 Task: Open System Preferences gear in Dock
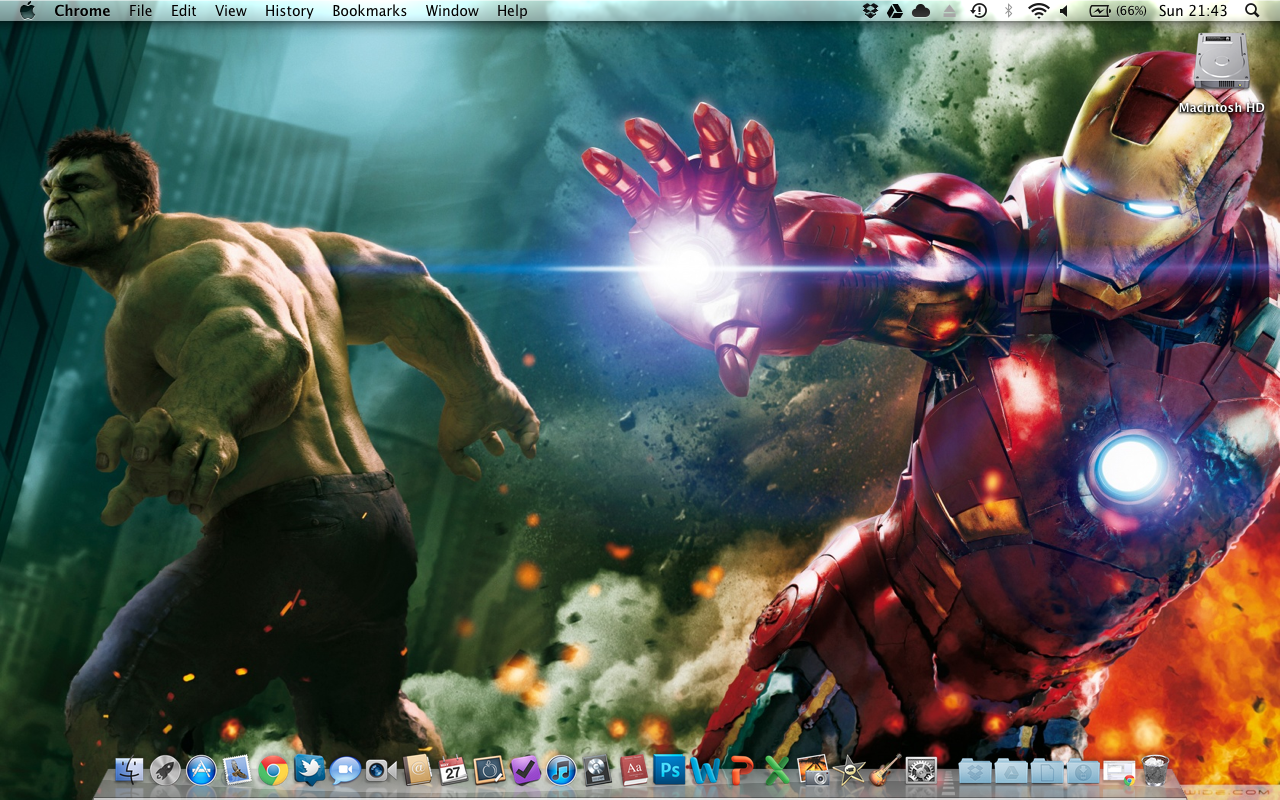click(x=921, y=770)
